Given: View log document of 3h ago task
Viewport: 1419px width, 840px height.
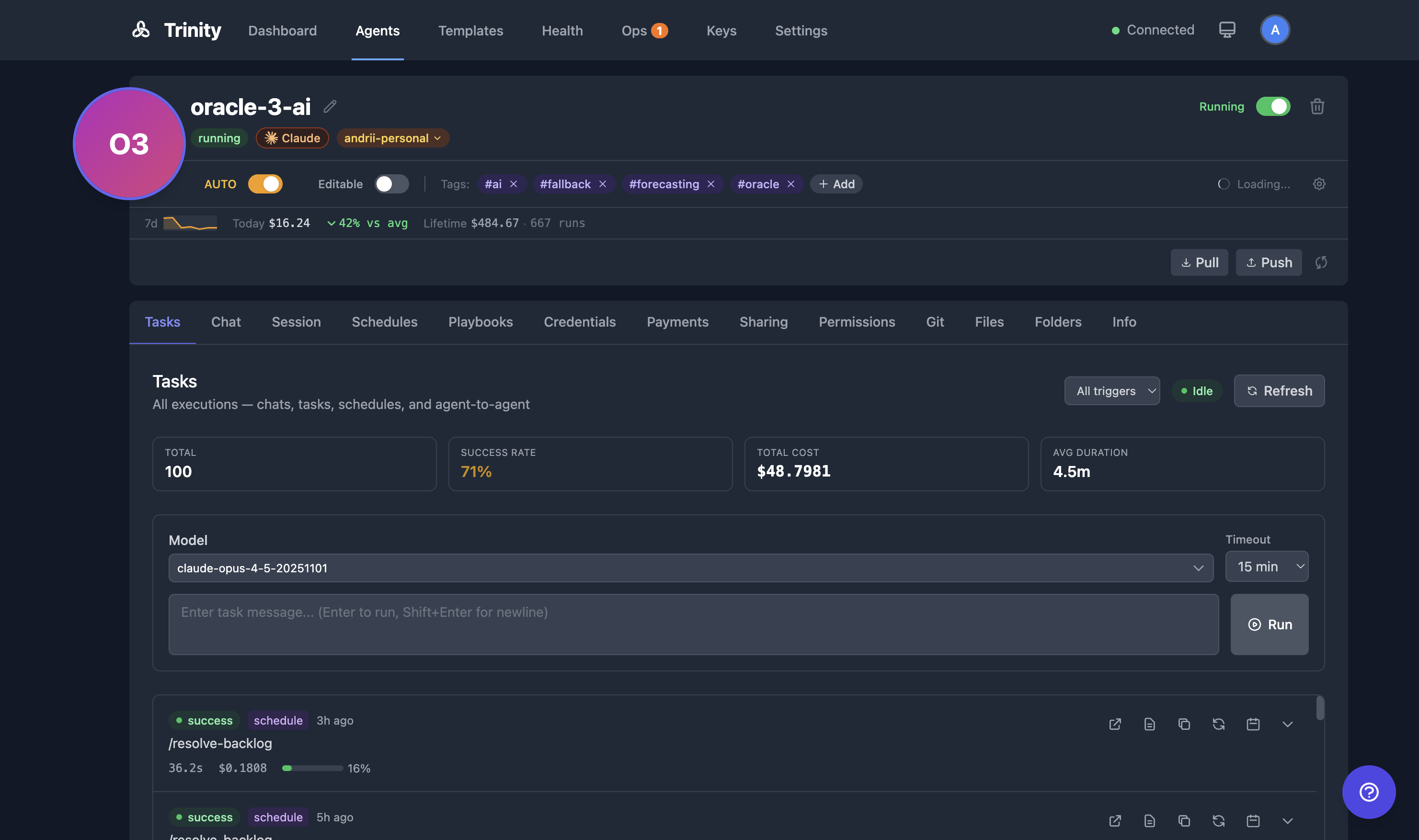Looking at the screenshot, I should 1149,724.
